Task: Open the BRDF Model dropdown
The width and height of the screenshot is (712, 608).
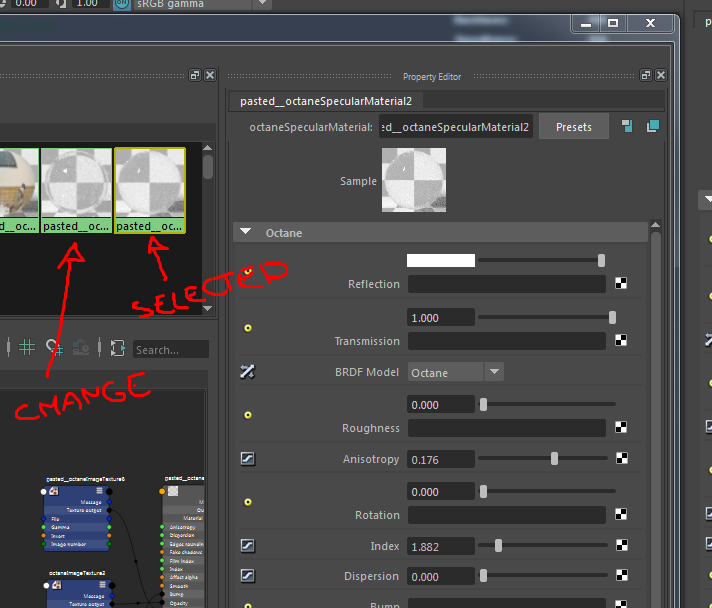Action: click(494, 372)
